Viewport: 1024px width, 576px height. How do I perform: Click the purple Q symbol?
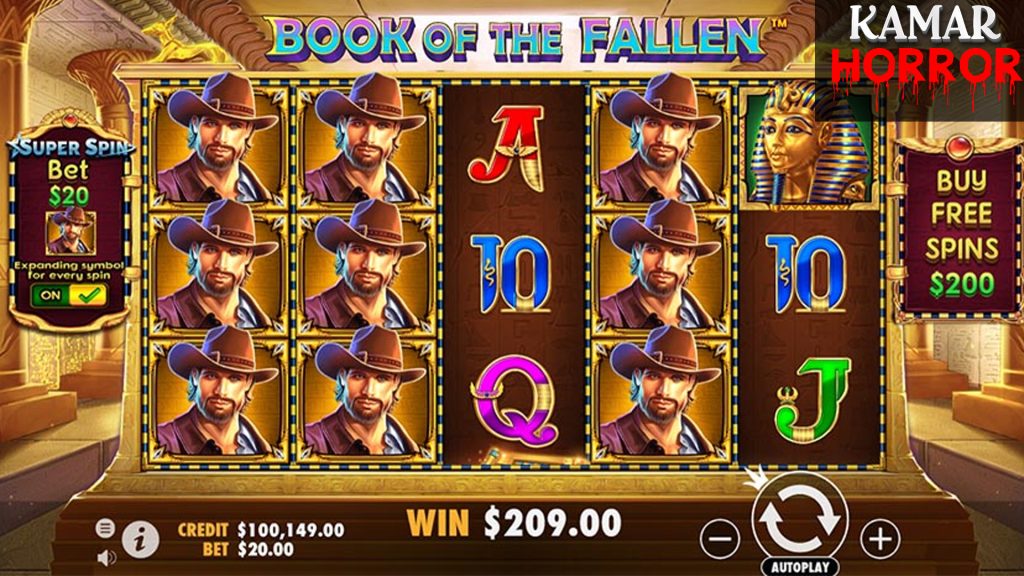[515, 400]
